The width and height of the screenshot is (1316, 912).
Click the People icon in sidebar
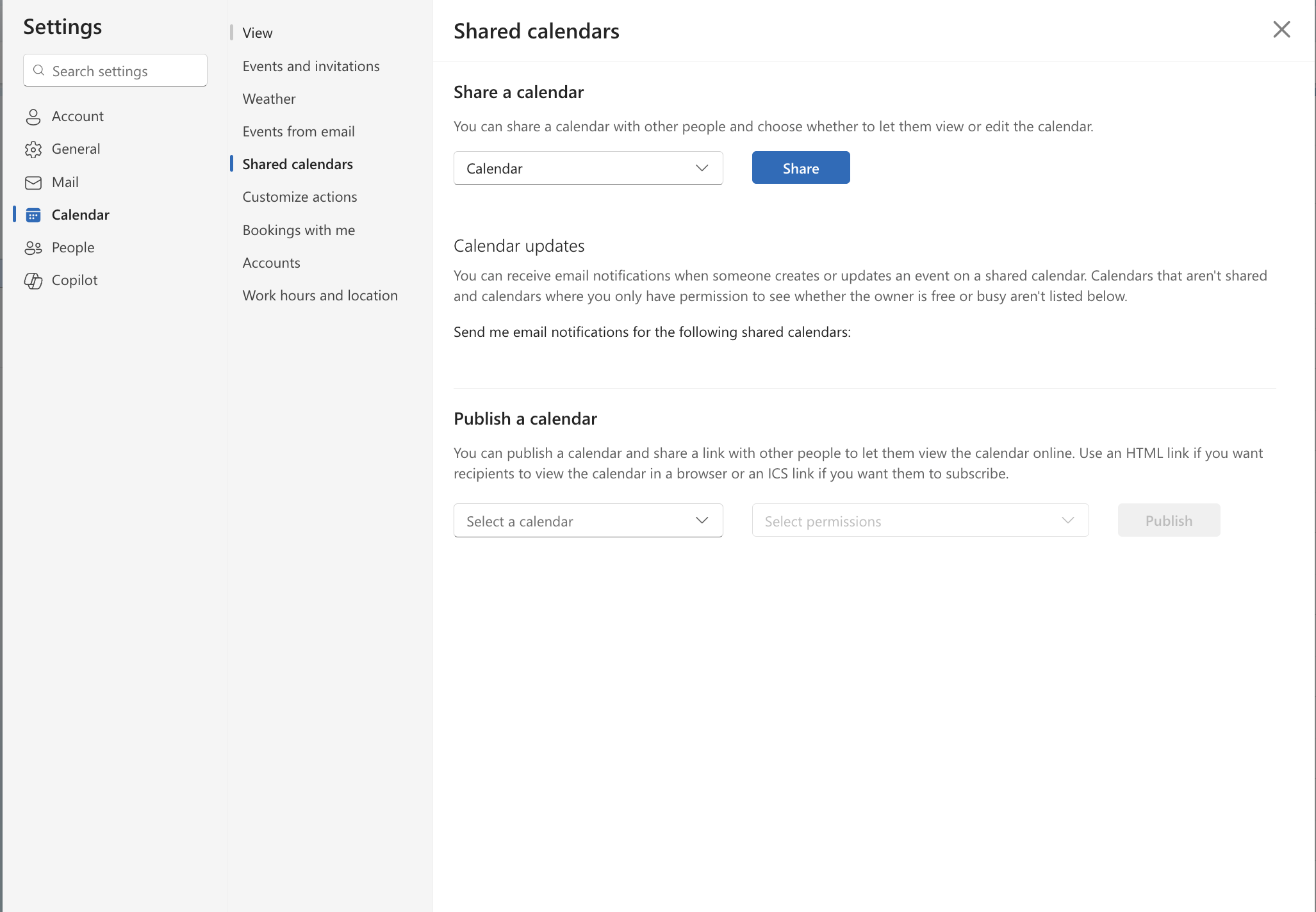coord(33,248)
